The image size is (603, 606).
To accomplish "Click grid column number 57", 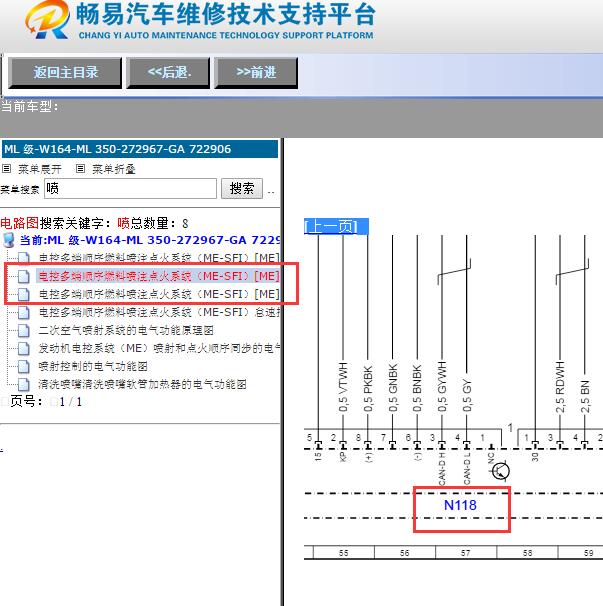I will pyautogui.click(x=465, y=553).
